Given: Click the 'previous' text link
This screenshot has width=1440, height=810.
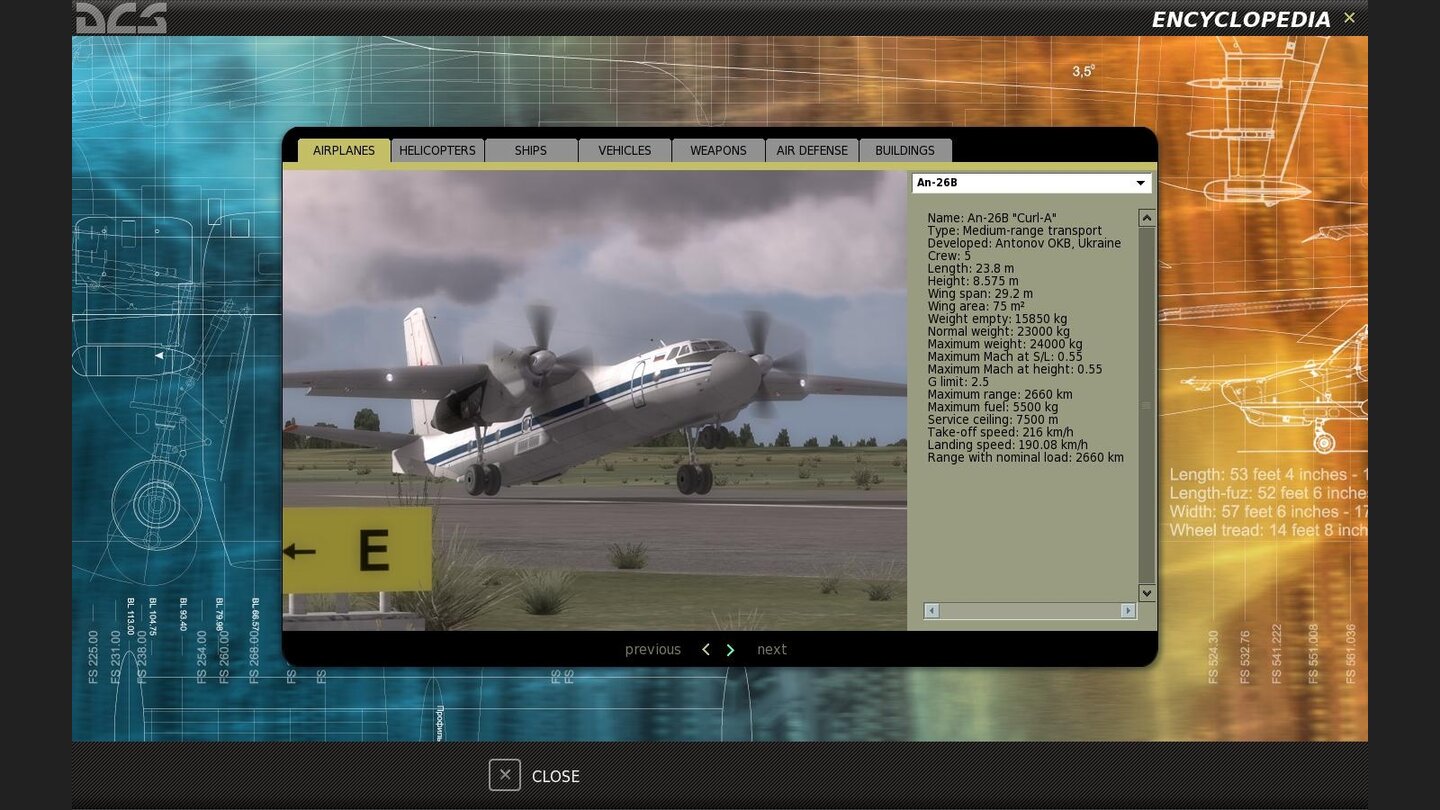Looking at the screenshot, I should [653, 650].
